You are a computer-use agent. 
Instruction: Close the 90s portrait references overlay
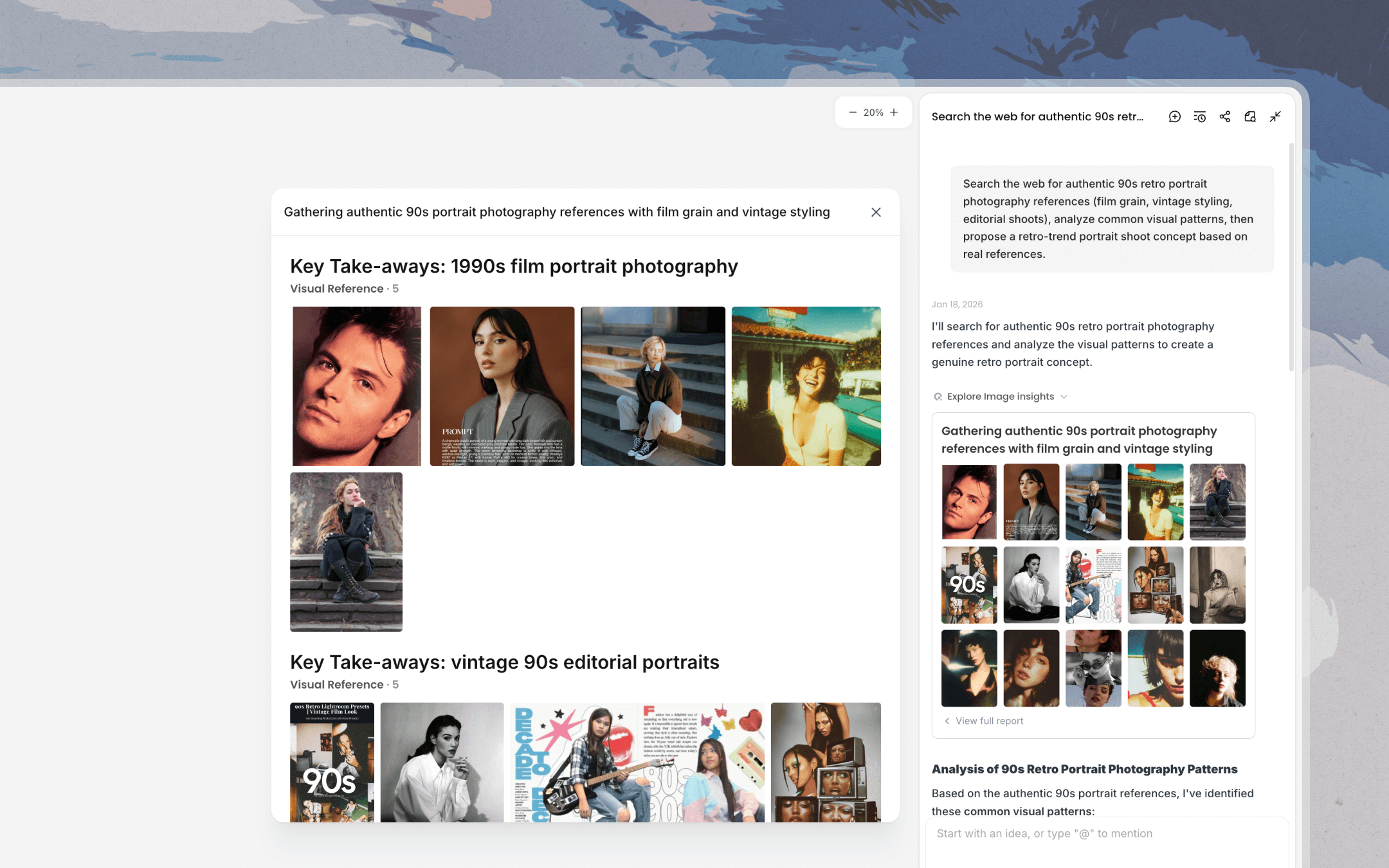click(876, 212)
